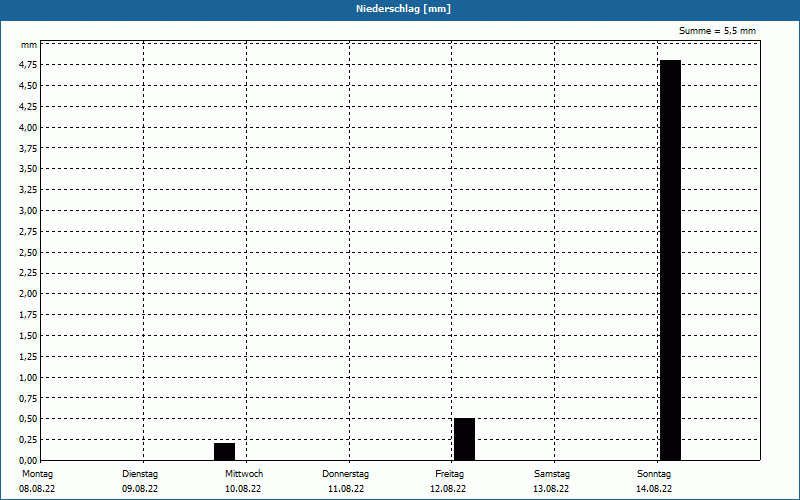Click the 4,75 axis value

pyautogui.click(x=29, y=65)
